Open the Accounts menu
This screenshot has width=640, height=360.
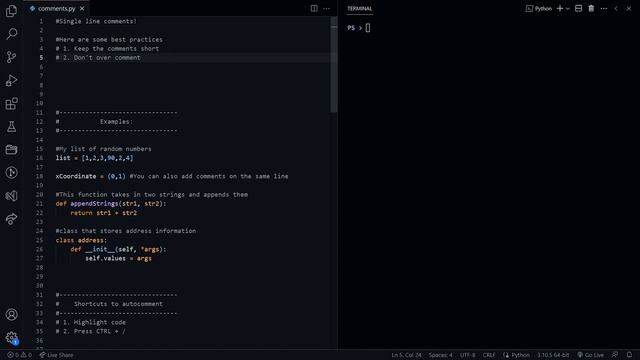11,315
